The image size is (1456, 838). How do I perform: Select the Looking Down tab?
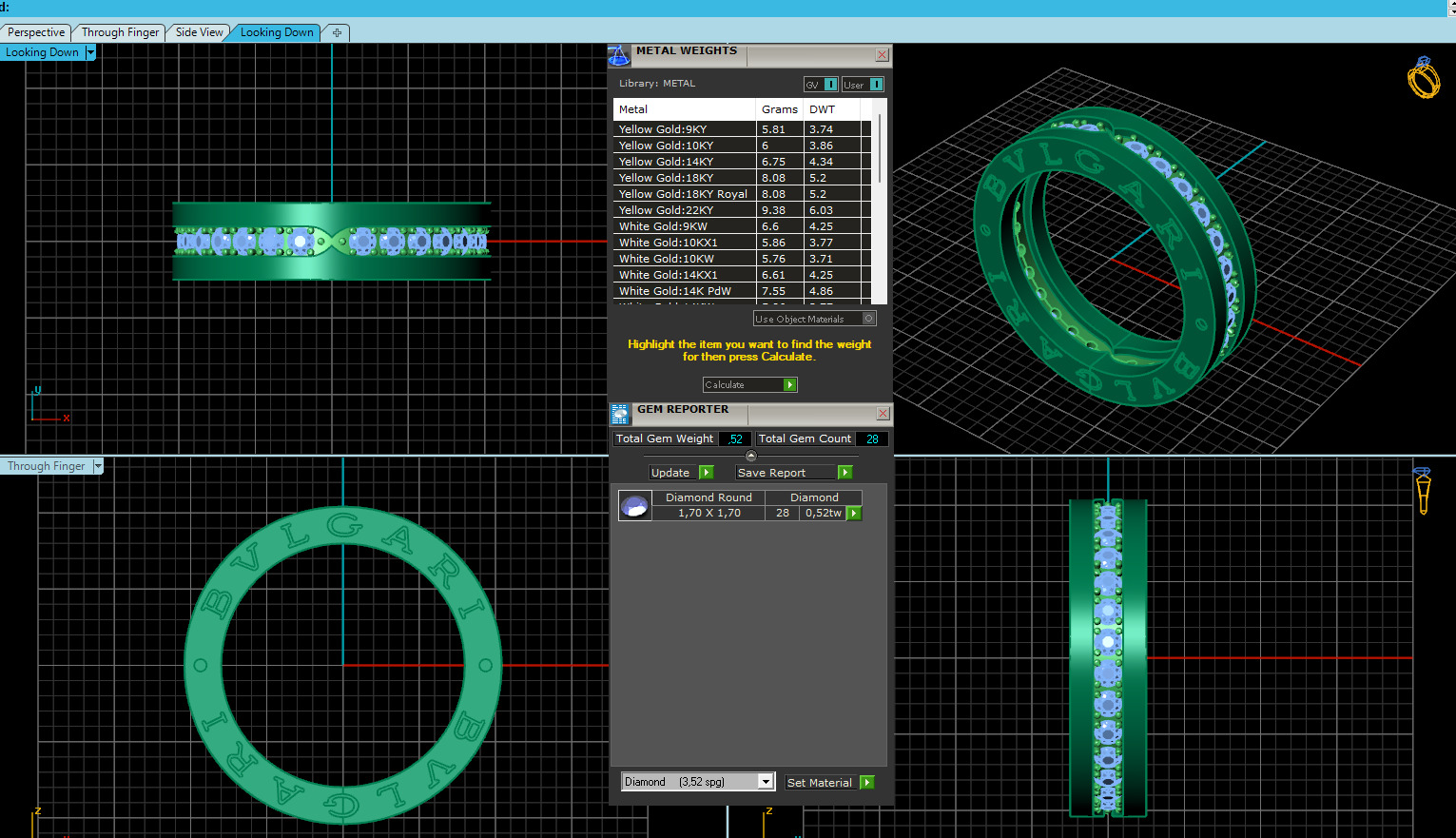(x=277, y=32)
